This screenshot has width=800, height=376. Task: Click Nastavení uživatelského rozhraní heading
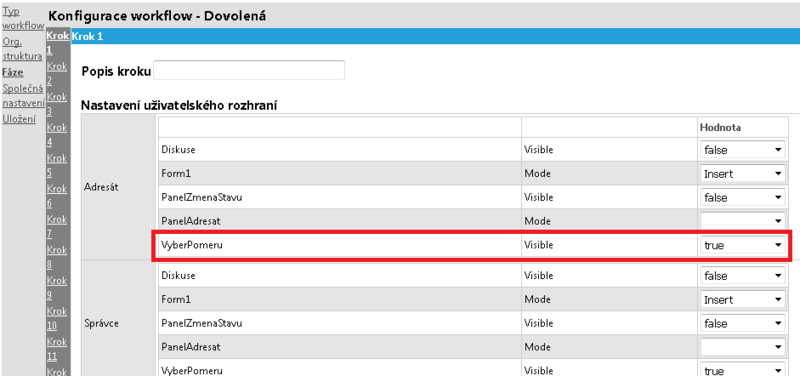179,106
